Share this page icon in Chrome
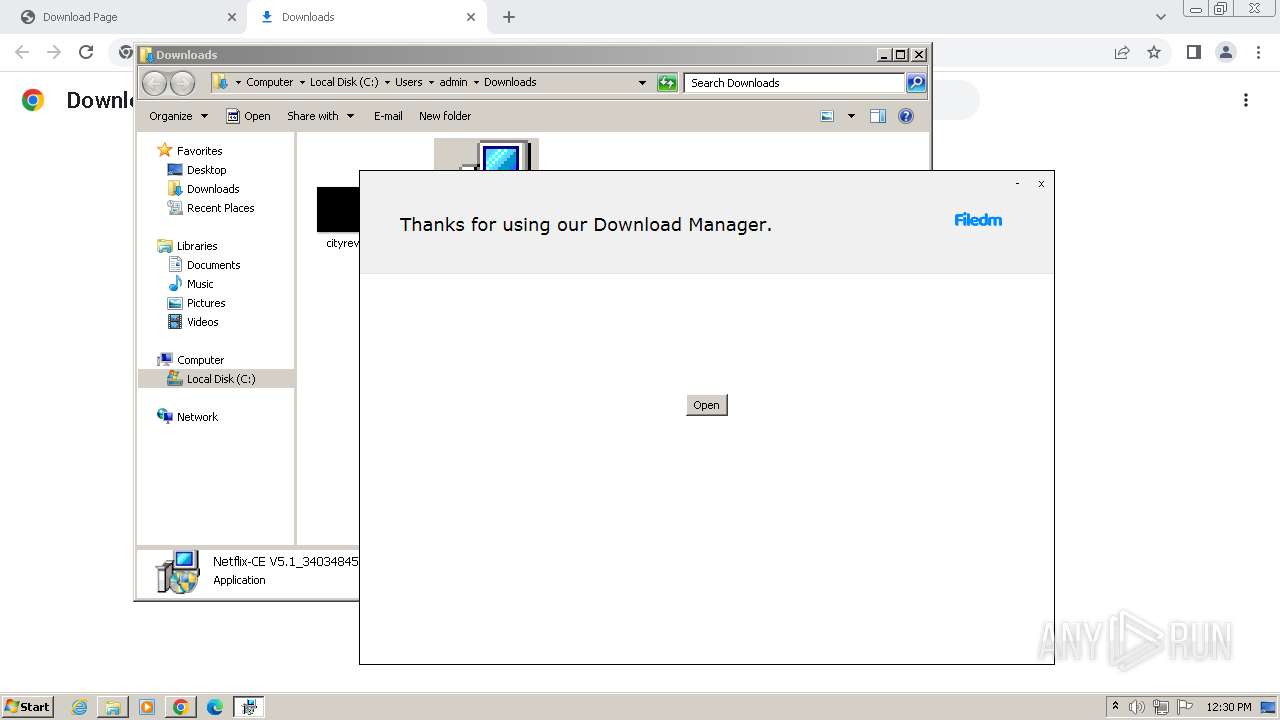Viewport: 1280px width, 720px height. 1122,52
